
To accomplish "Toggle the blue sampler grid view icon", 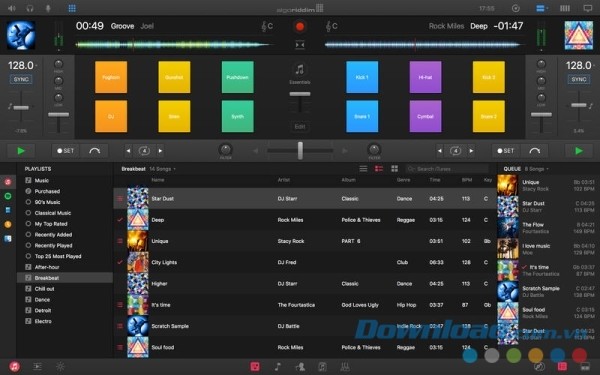I will pos(72,8).
